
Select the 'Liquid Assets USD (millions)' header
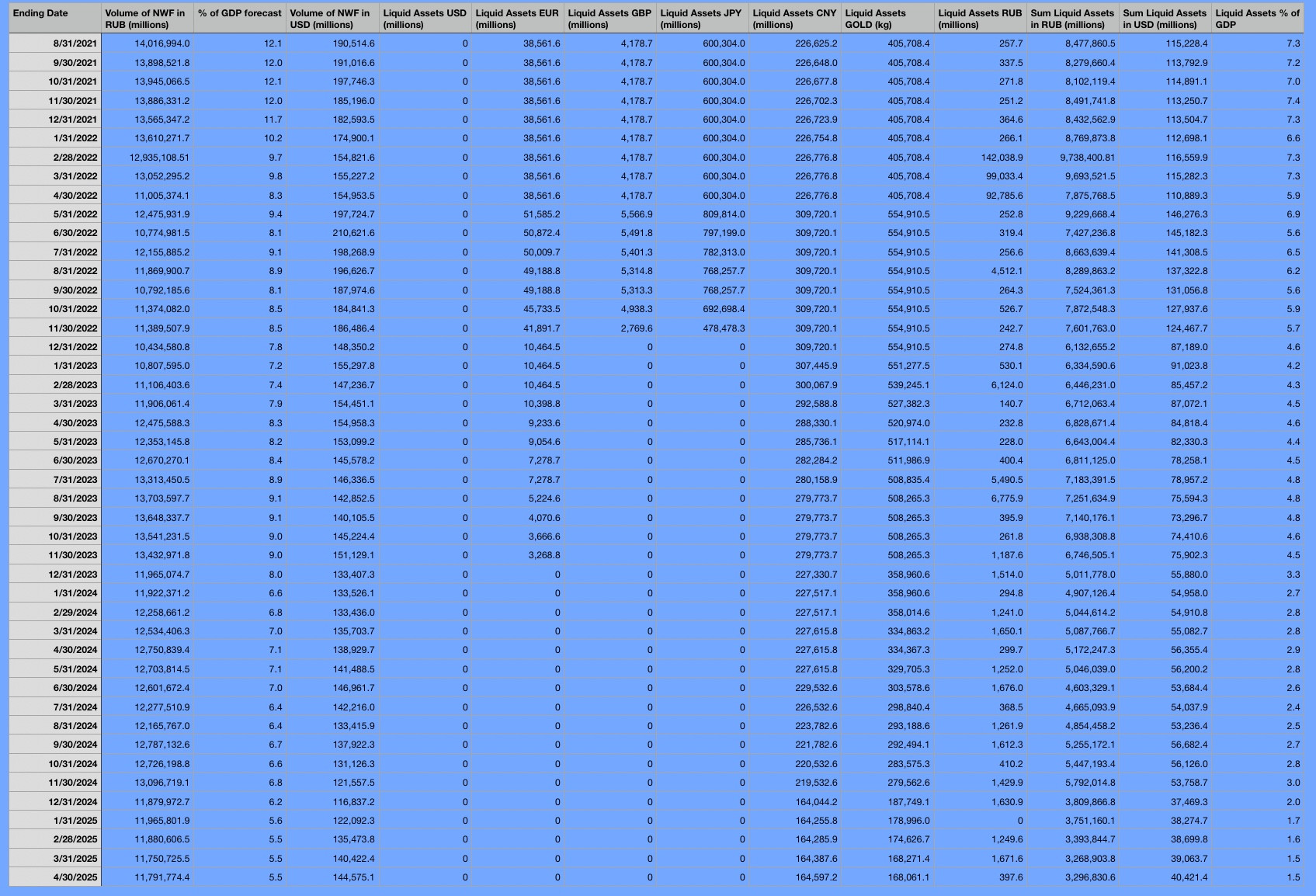(425, 19)
